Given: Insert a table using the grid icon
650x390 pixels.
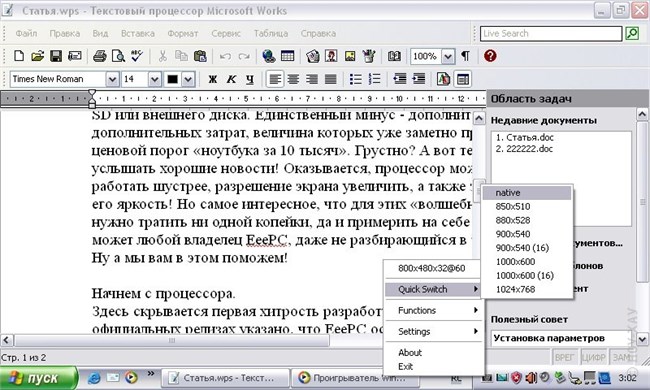Looking at the screenshot, I should 287,56.
